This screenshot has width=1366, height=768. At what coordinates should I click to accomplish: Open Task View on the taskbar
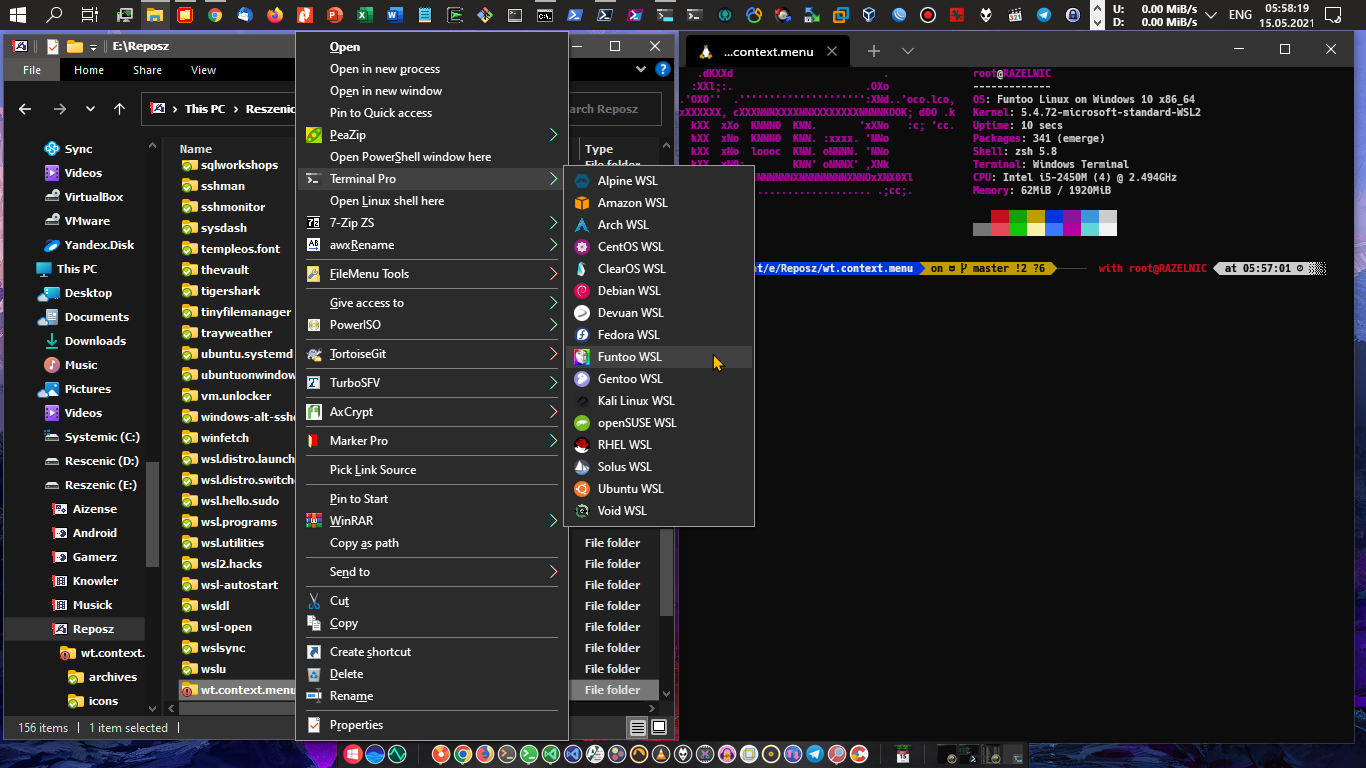coord(89,15)
